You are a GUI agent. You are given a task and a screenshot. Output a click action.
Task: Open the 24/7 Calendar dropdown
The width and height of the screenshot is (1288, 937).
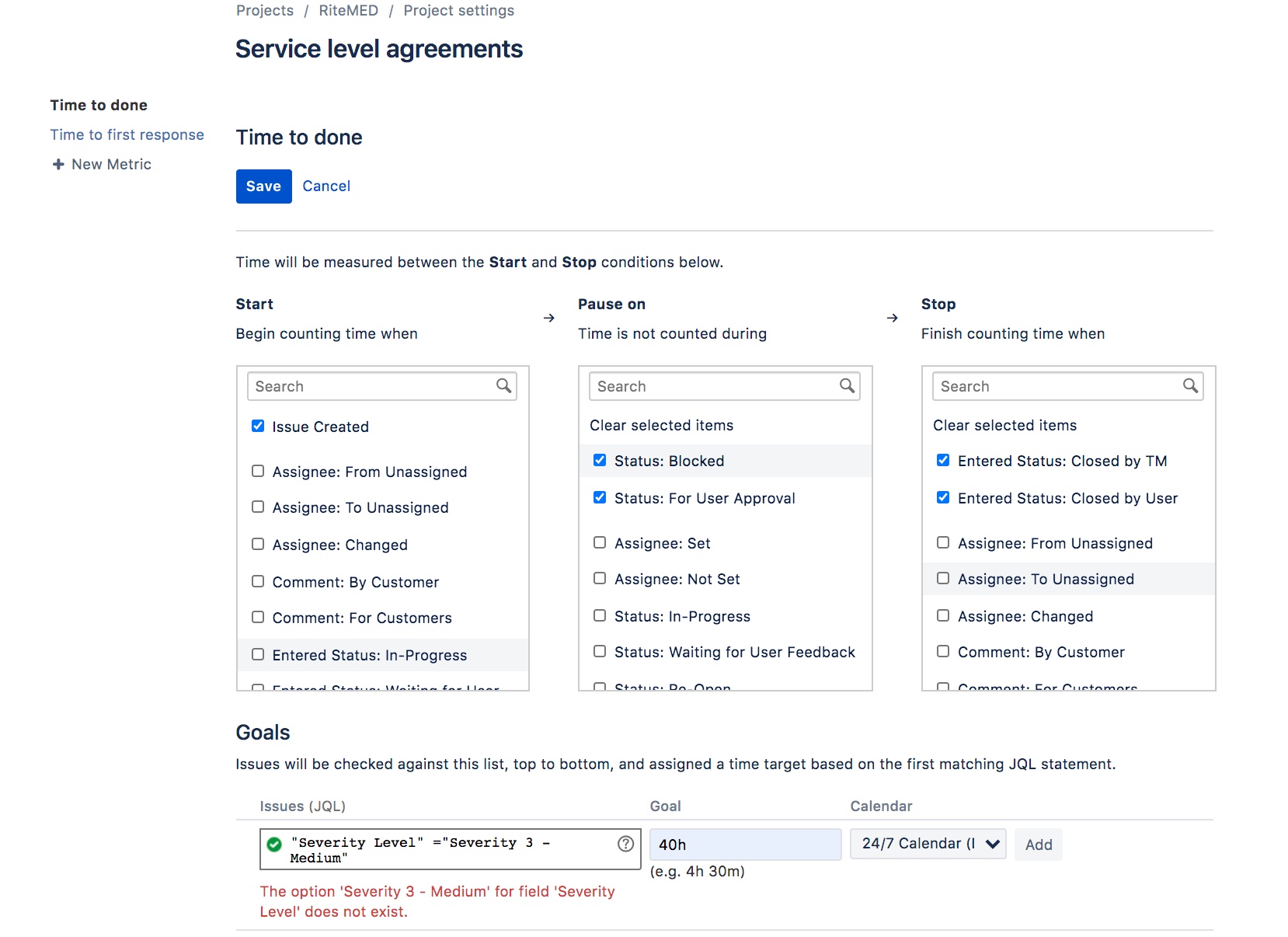[x=928, y=844]
